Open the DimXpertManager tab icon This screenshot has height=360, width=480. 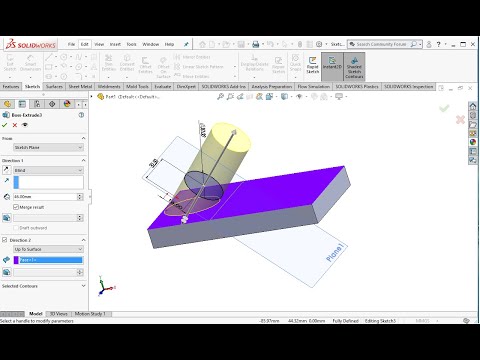click(x=52, y=104)
